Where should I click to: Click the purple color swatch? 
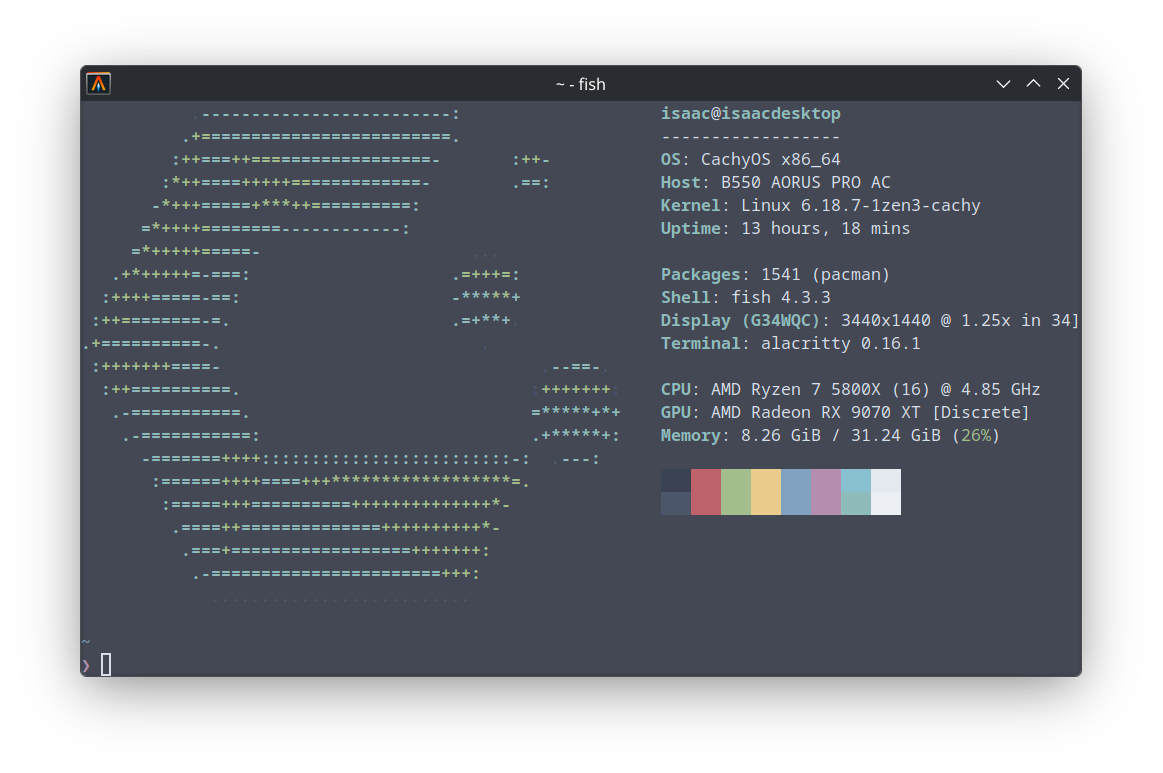point(826,492)
